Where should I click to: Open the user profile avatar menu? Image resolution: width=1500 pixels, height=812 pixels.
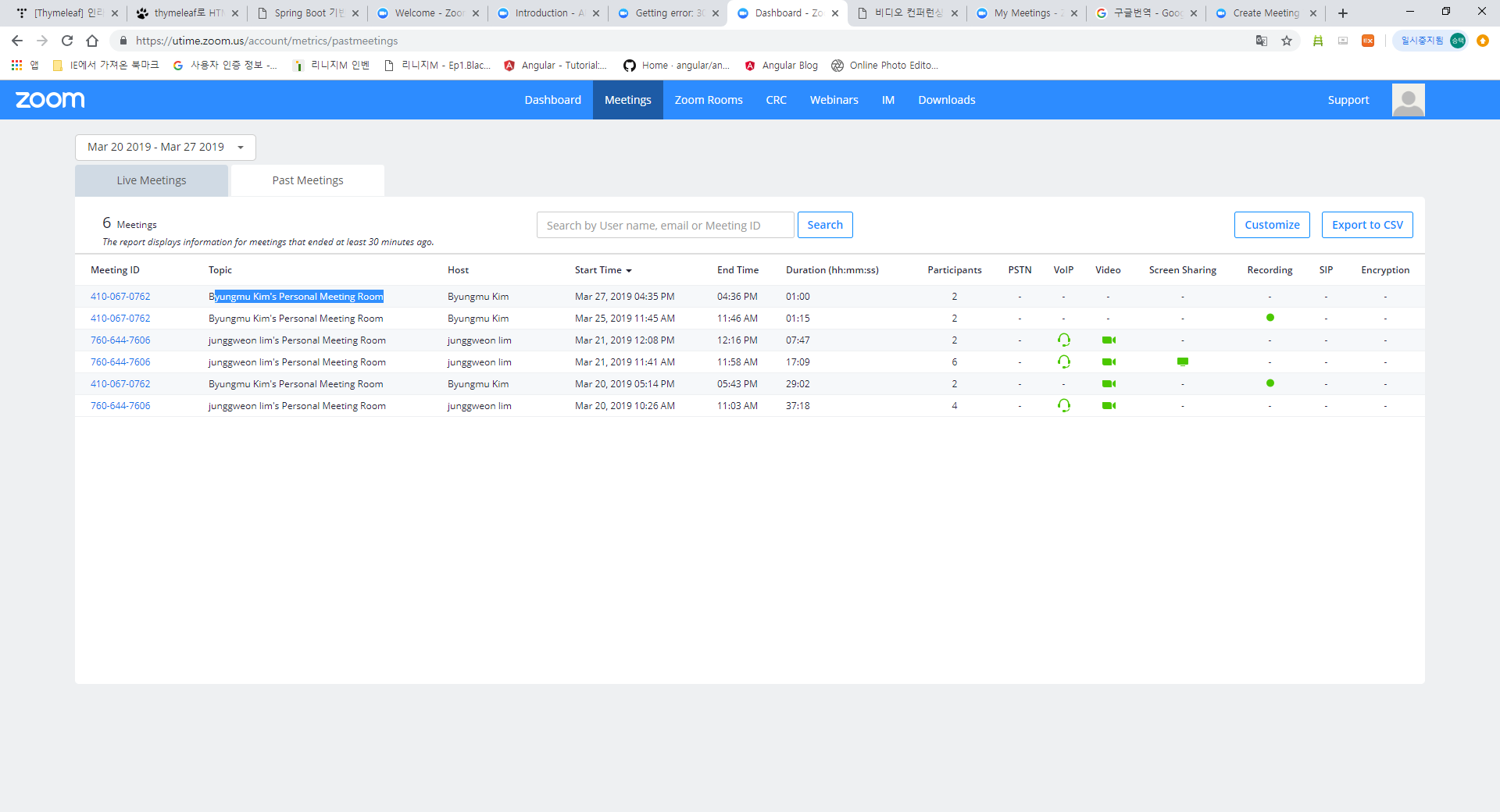pos(1408,100)
